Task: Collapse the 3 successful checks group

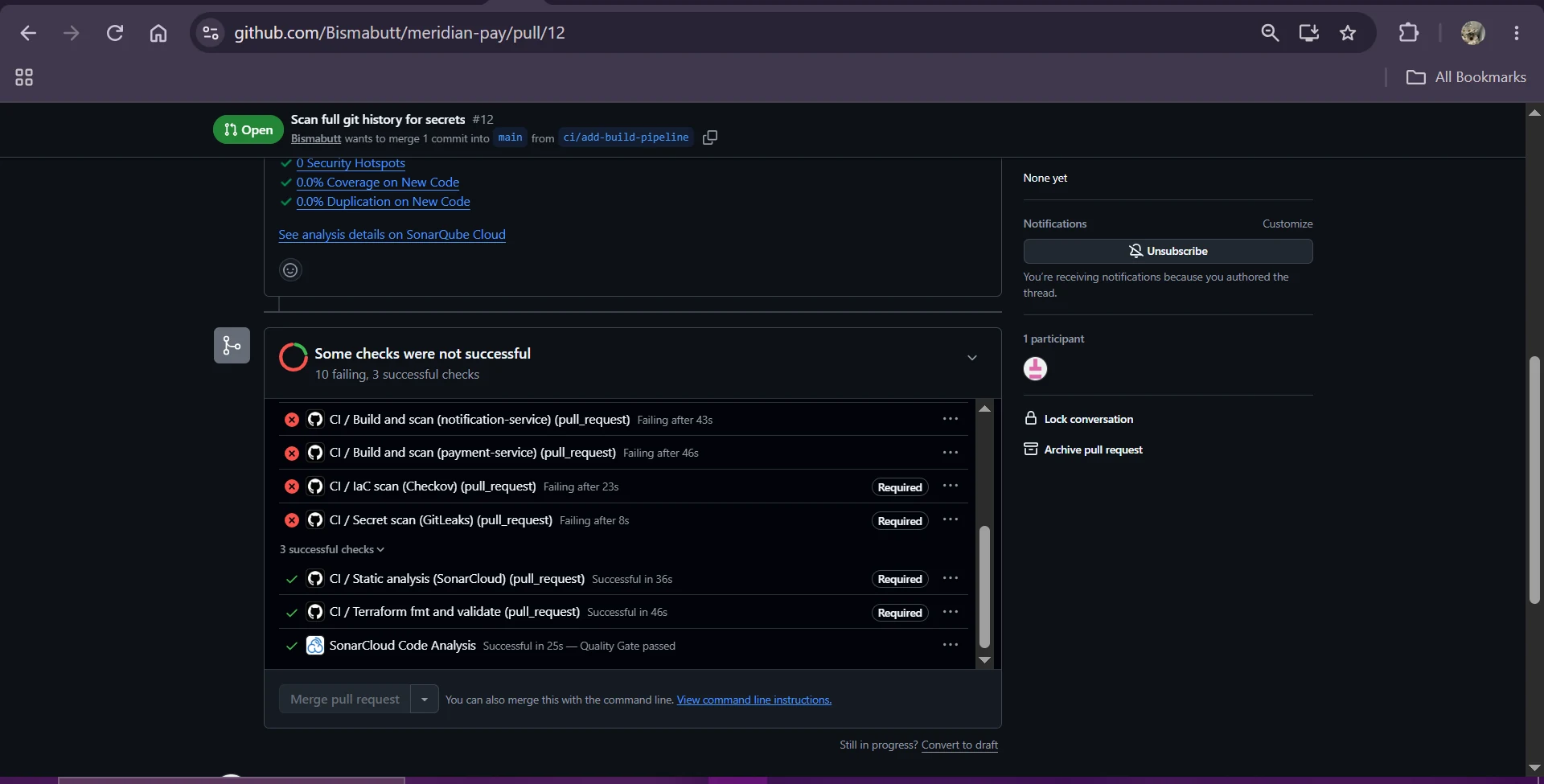Action: [x=332, y=549]
